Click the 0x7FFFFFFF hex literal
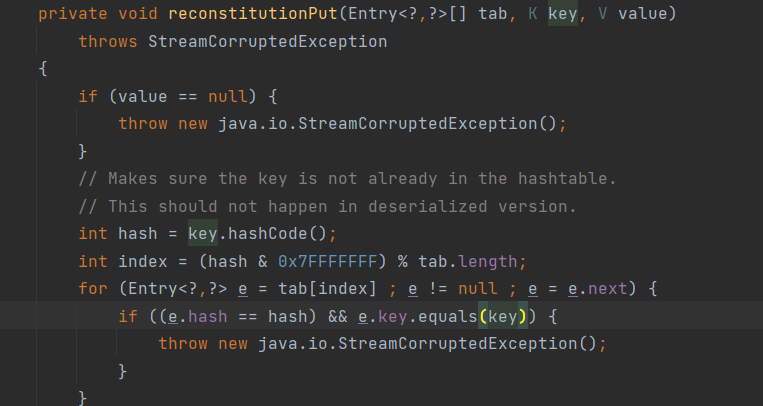The height and width of the screenshot is (406, 763). 327,262
